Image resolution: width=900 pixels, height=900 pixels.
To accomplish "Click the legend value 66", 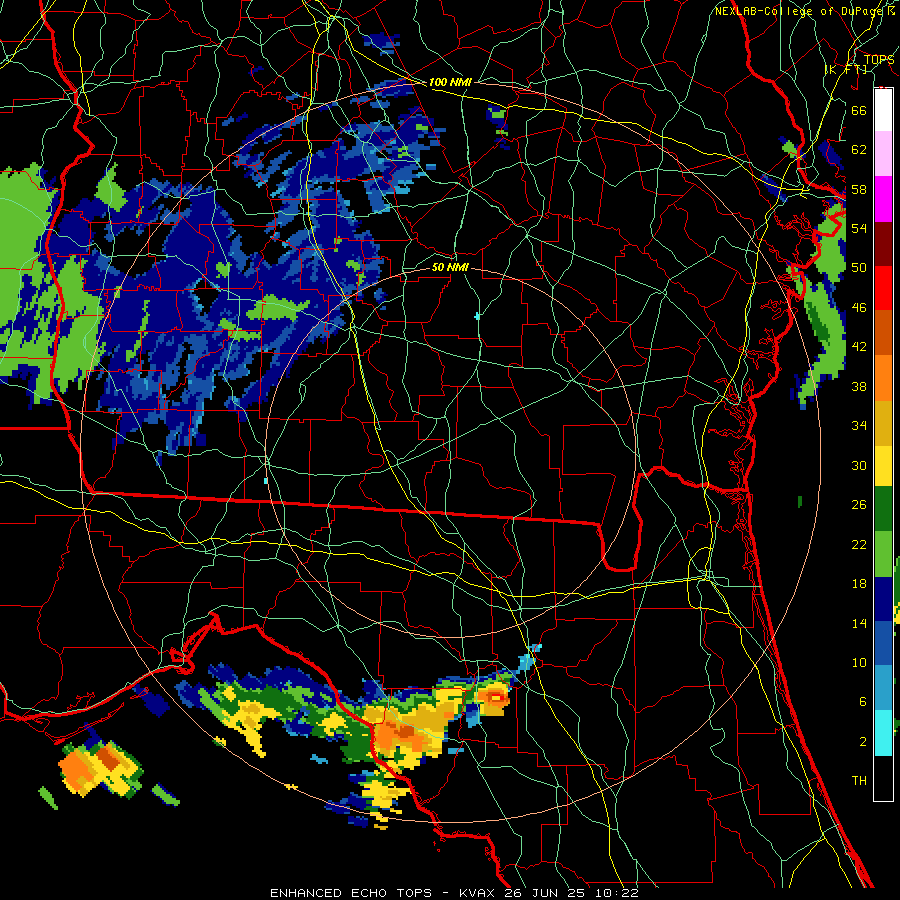I will [x=859, y=110].
